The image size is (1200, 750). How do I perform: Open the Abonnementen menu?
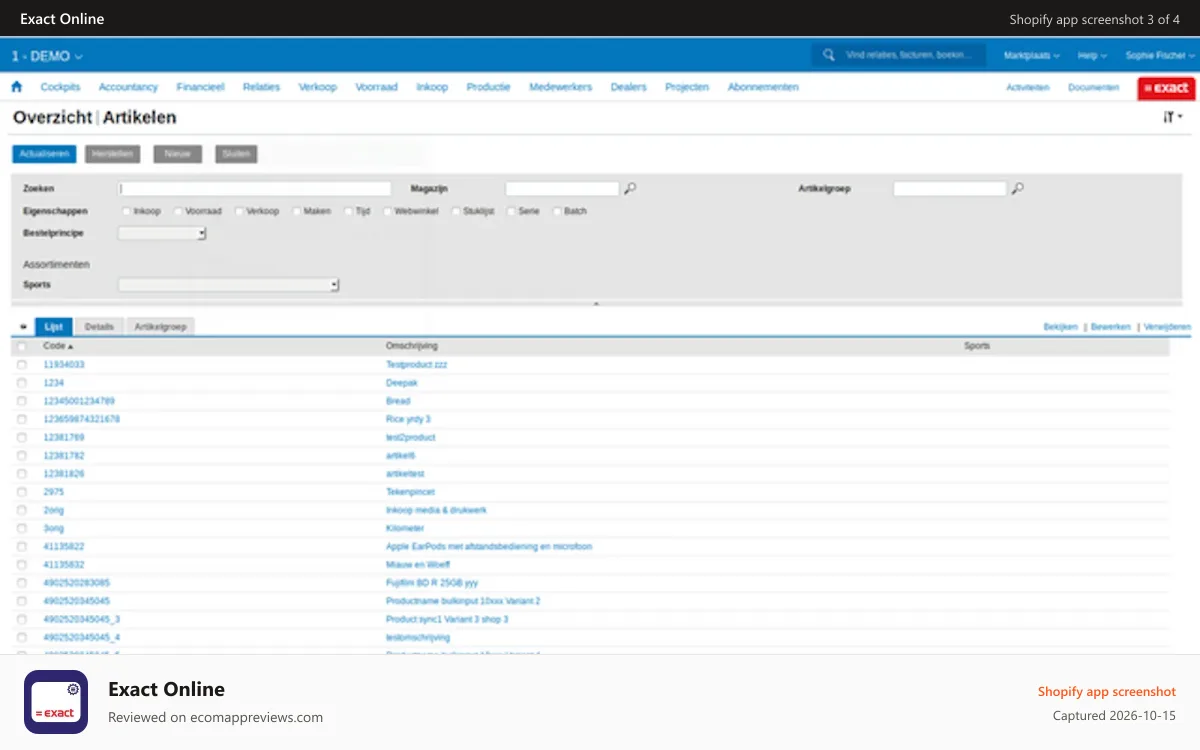click(x=763, y=87)
